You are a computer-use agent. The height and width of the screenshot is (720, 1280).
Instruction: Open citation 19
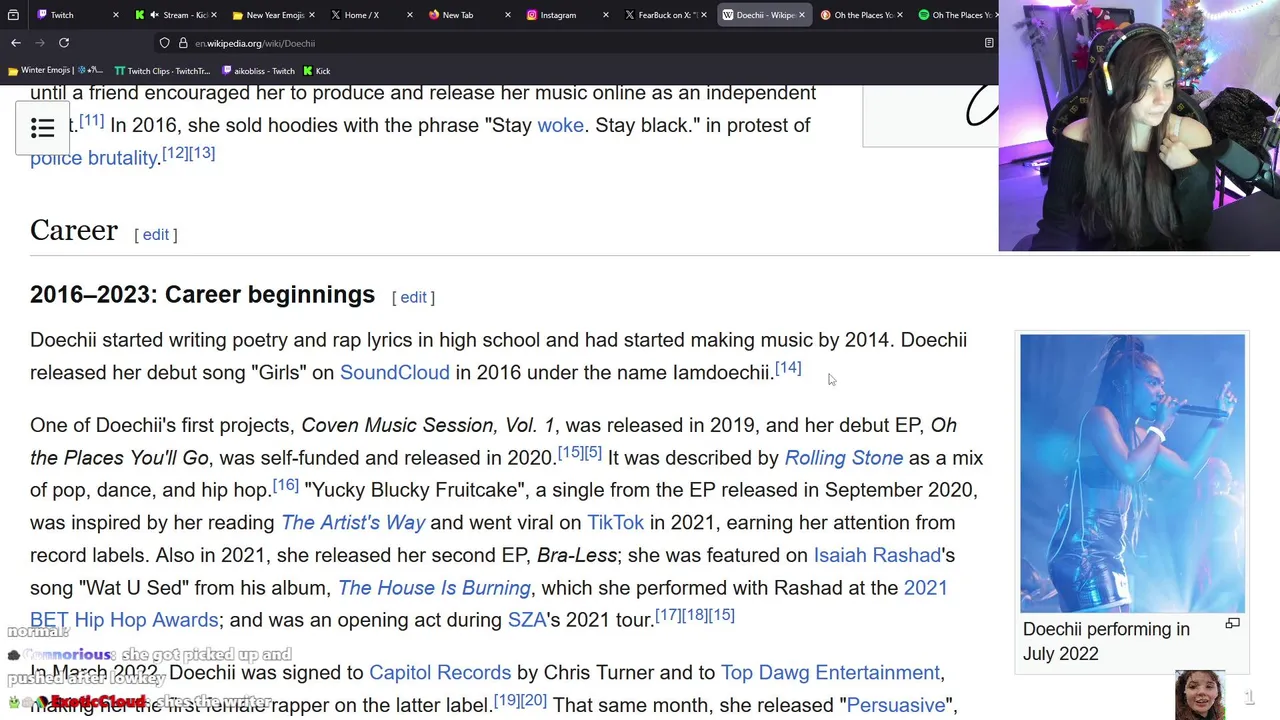507,700
